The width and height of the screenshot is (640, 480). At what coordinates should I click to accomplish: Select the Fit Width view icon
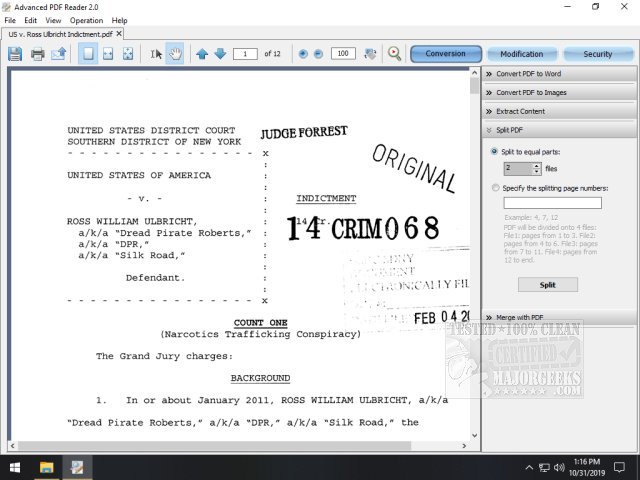click(108, 53)
